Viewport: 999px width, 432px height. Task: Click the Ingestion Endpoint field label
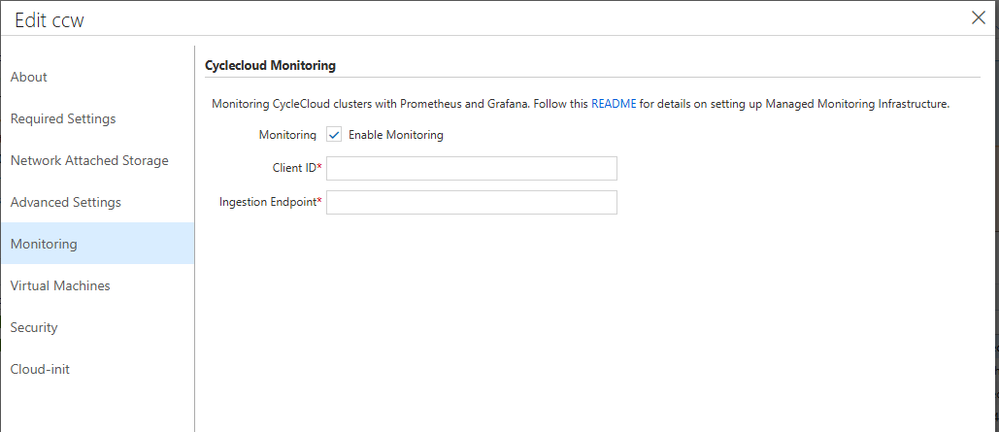268,202
